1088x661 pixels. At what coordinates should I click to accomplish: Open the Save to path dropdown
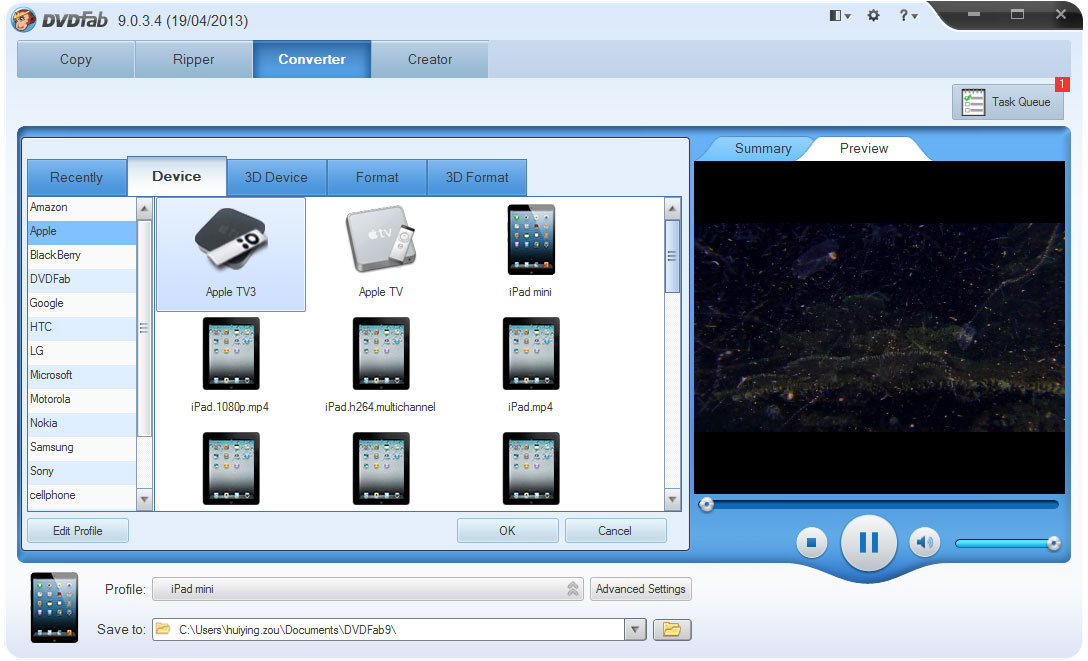click(635, 629)
